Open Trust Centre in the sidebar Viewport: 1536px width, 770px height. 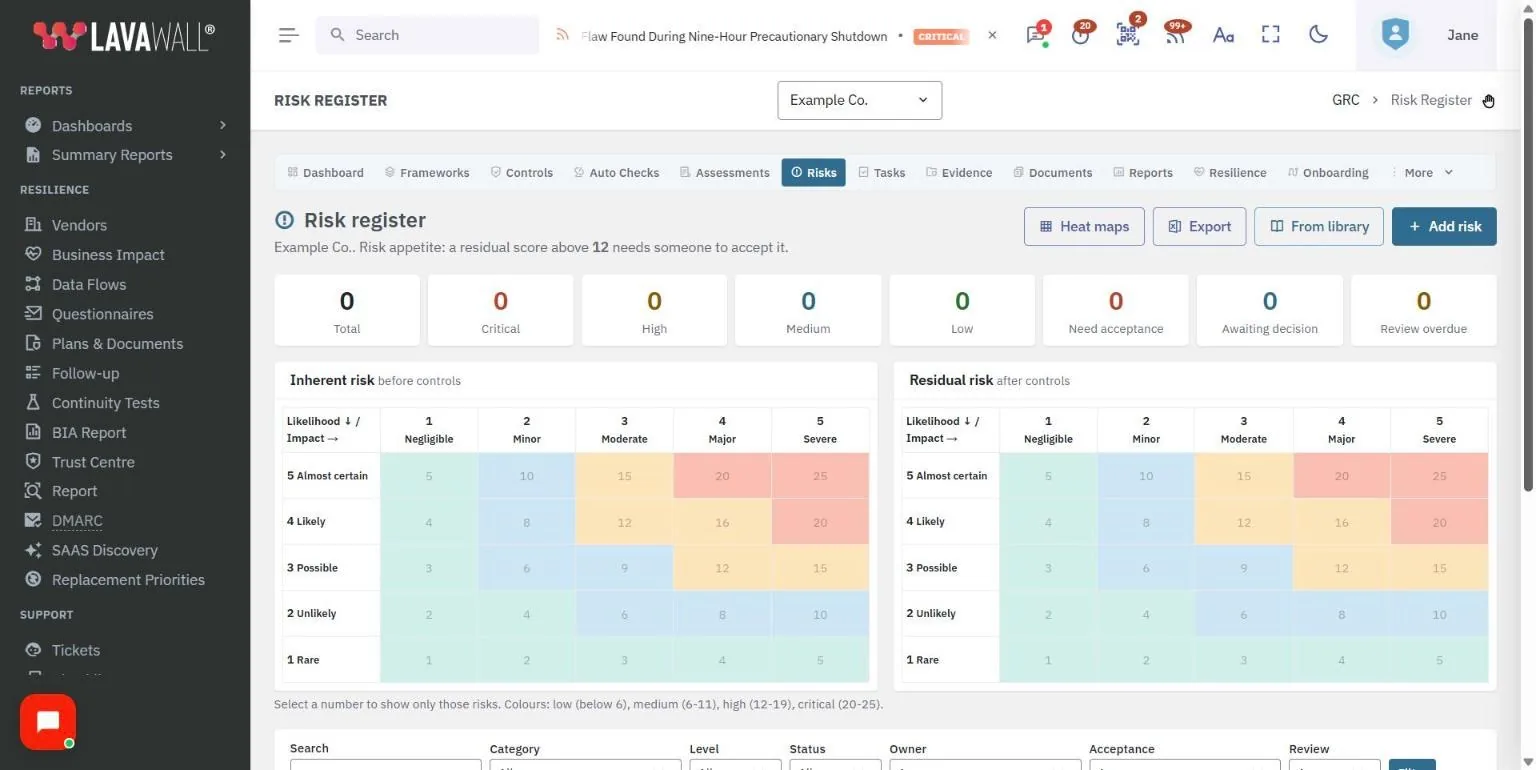click(x=93, y=462)
